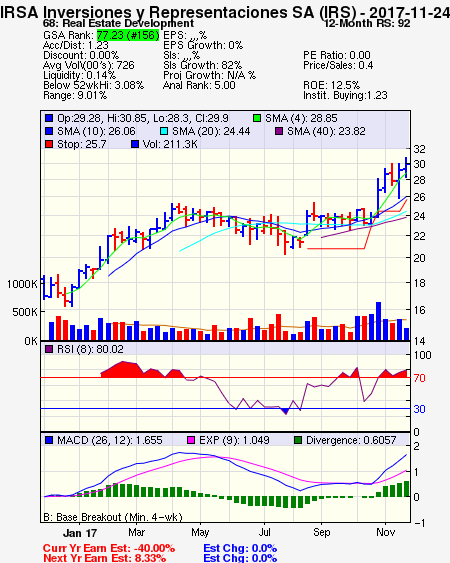The width and height of the screenshot is (450, 563).
Task: Click the blue Vol legend swatch
Action: 135,144
